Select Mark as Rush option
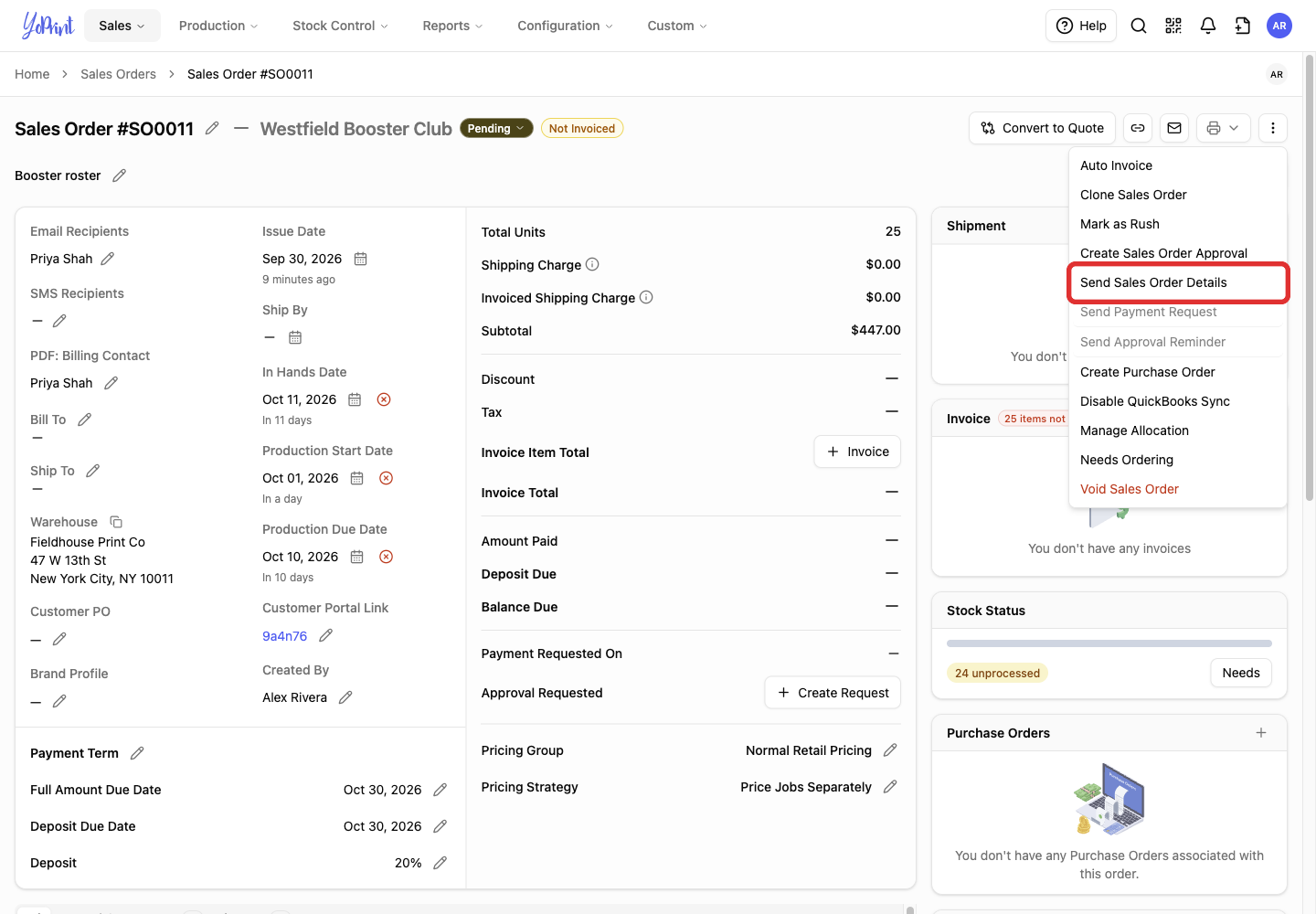 click(1178, 224)
